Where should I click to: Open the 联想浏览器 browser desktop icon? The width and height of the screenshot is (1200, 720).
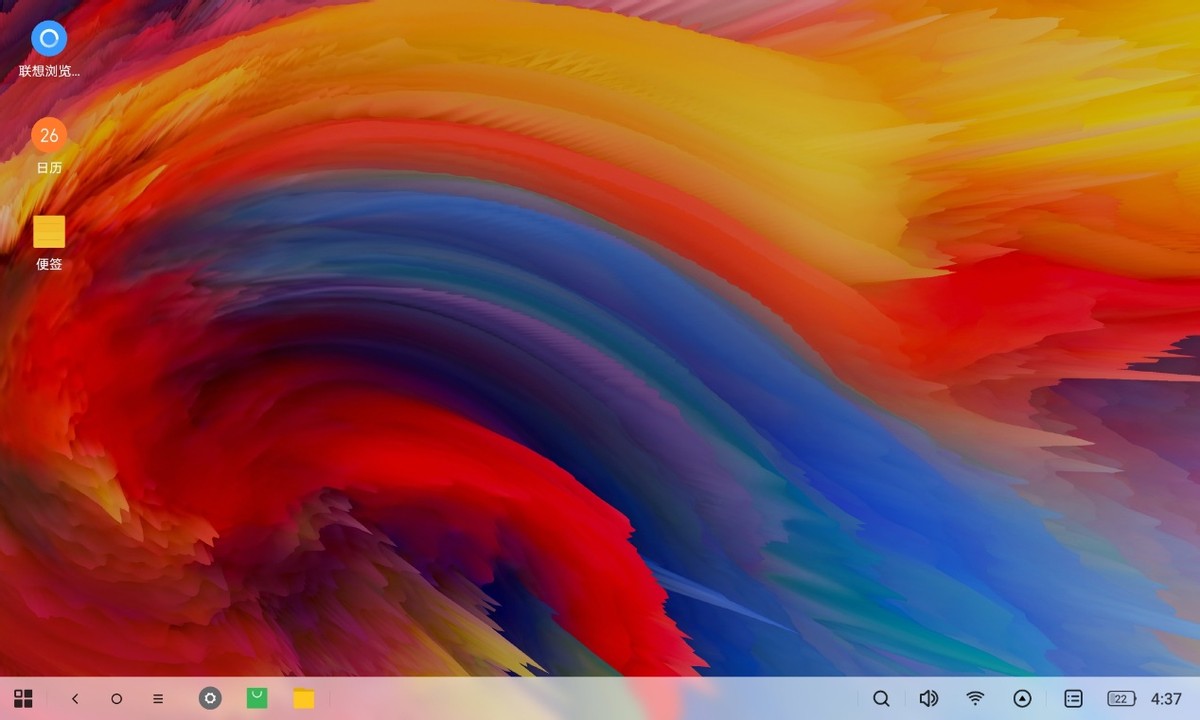click(49, 39)
